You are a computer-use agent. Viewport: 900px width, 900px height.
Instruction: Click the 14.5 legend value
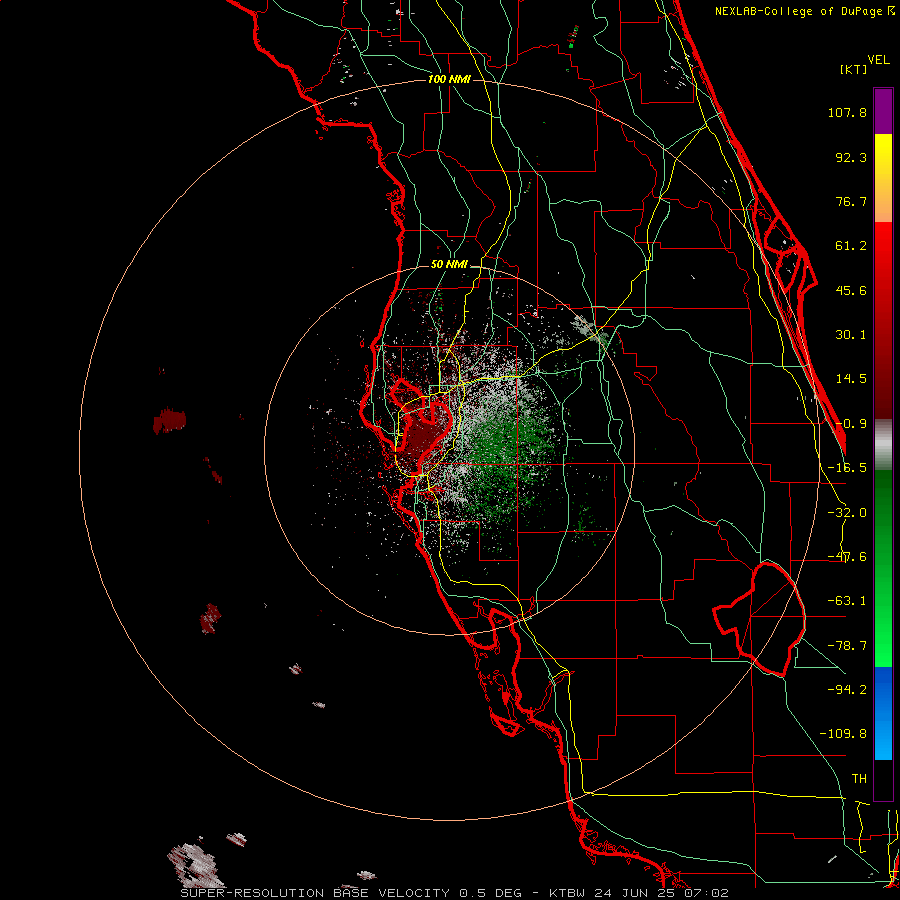(x=851, y=379)
